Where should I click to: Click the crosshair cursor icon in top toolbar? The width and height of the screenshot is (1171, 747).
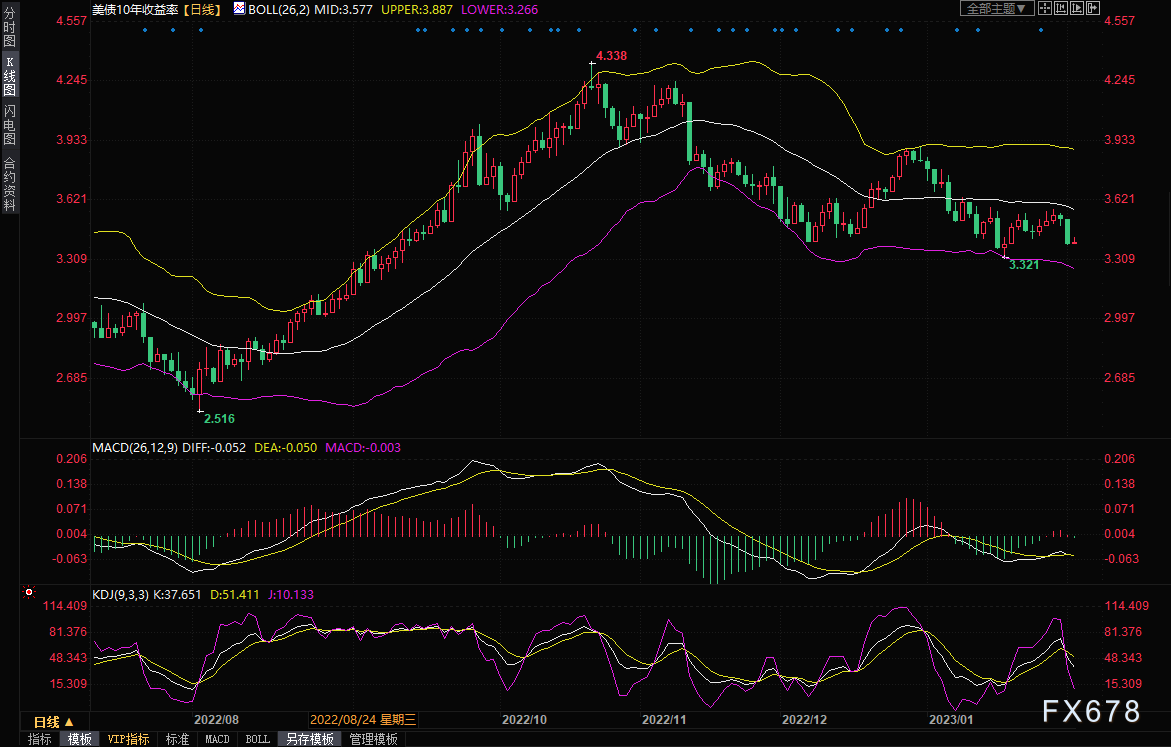pyautogui.click(x=1044, y=8)
